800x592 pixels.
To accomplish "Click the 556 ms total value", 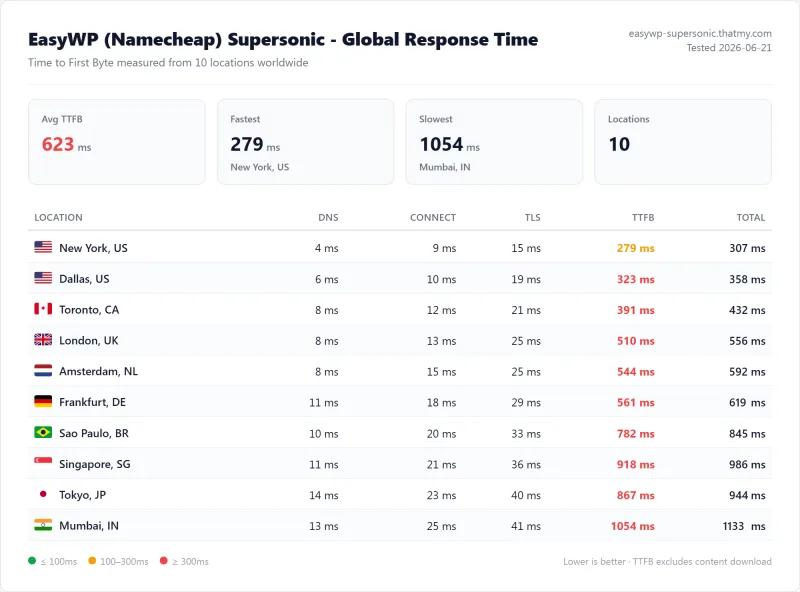I will point(747,341).
